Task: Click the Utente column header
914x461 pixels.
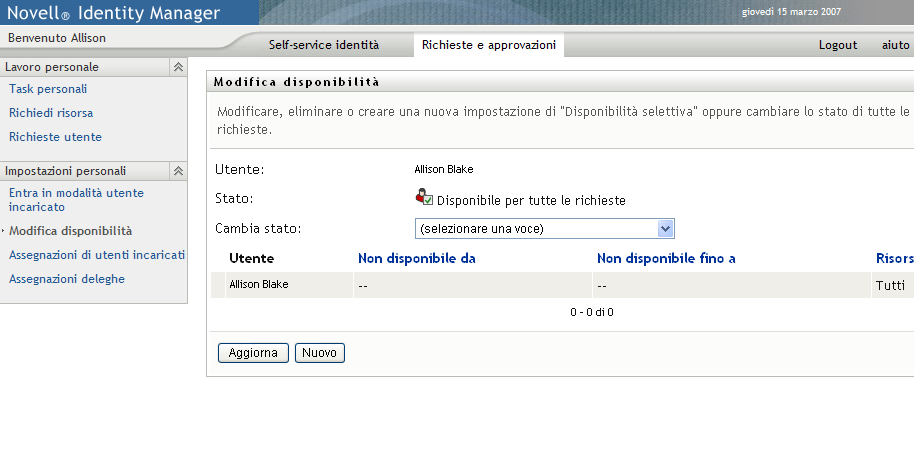Action: pos(251,258)
